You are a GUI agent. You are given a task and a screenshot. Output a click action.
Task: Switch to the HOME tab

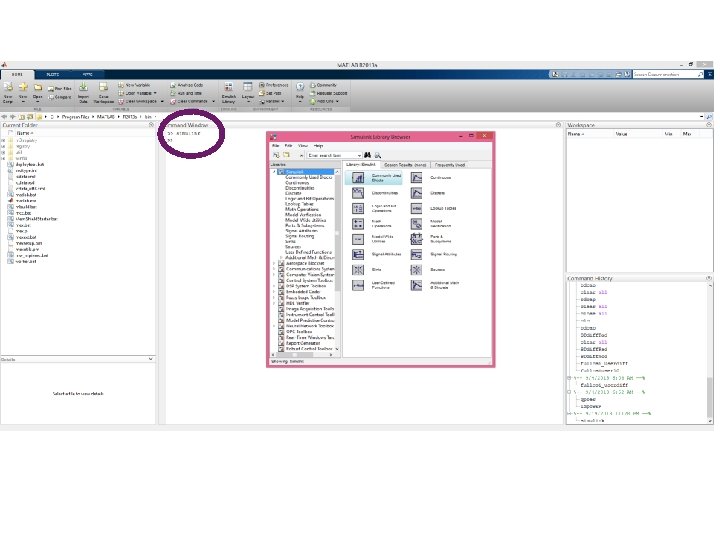[x=17, y=74]
